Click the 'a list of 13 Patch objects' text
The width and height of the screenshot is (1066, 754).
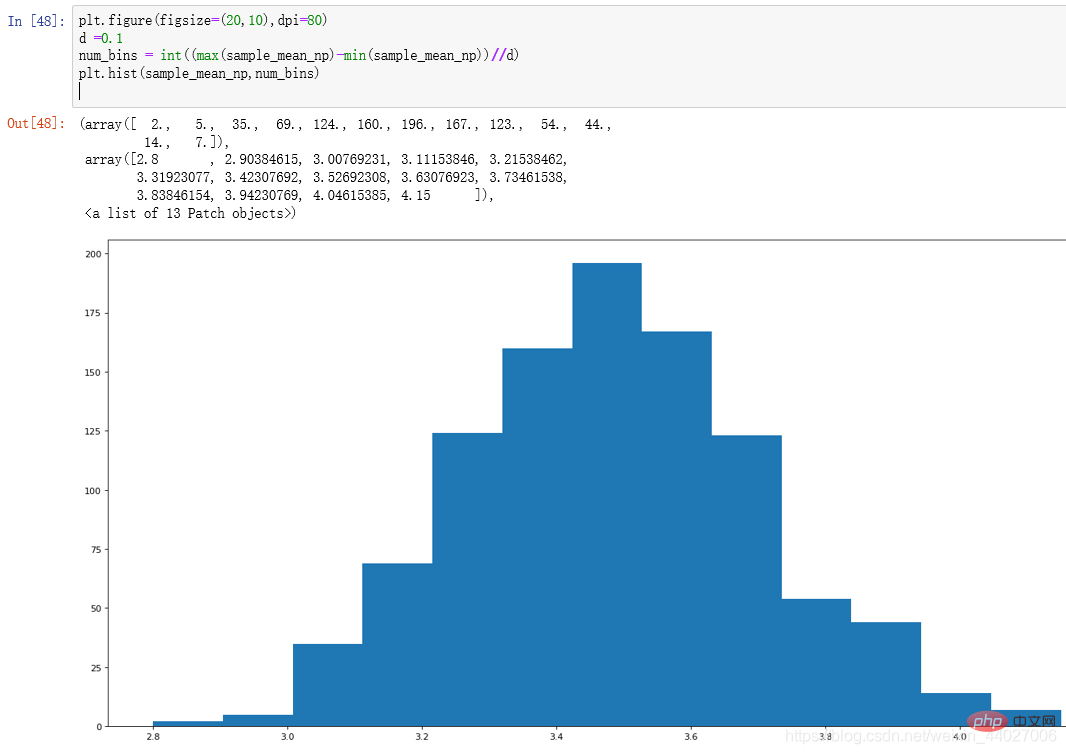190,213
